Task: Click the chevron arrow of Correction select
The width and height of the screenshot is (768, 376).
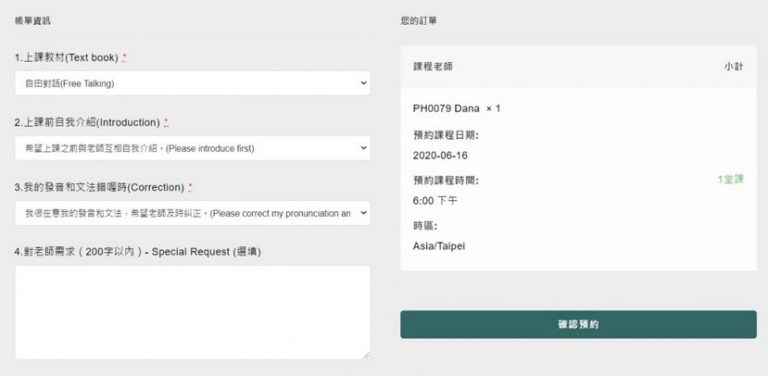Action: click(x=363, y=212)
